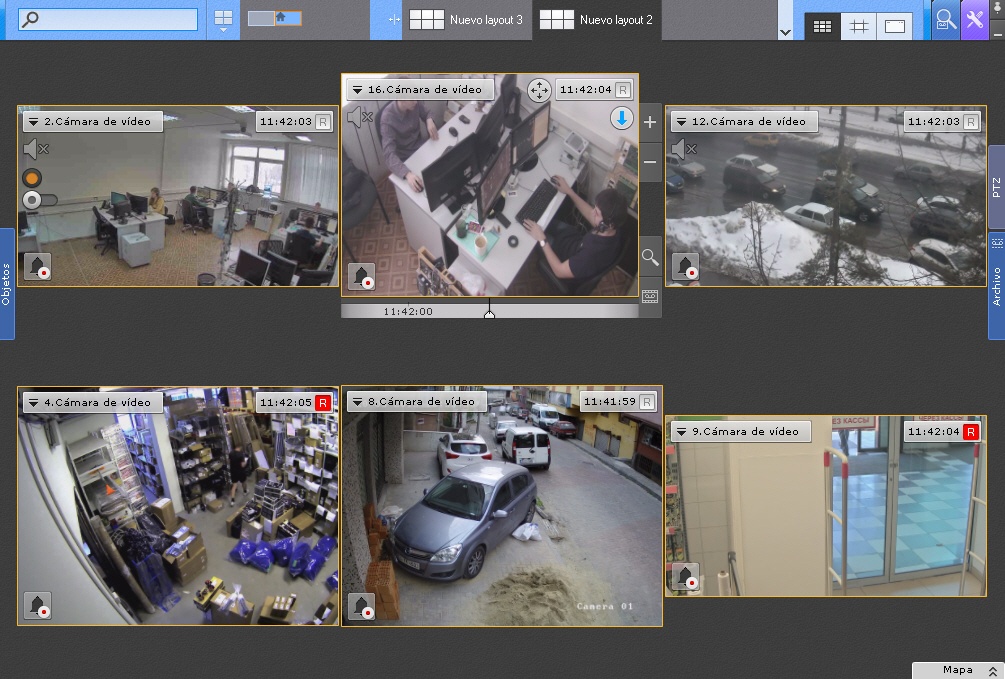The image size is (1005, 679).
Task: Click the timeline position marker under camera 16
Action: tap(490, 314)
